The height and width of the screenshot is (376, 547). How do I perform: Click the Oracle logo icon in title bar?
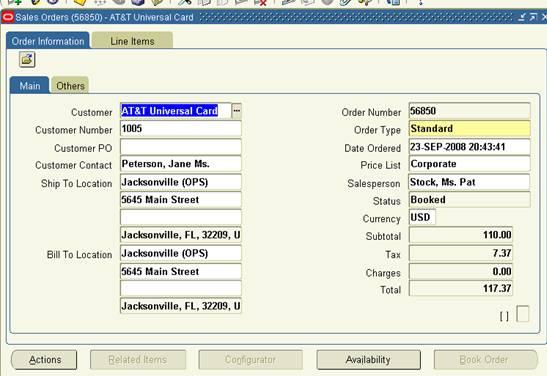pos(8,17)
